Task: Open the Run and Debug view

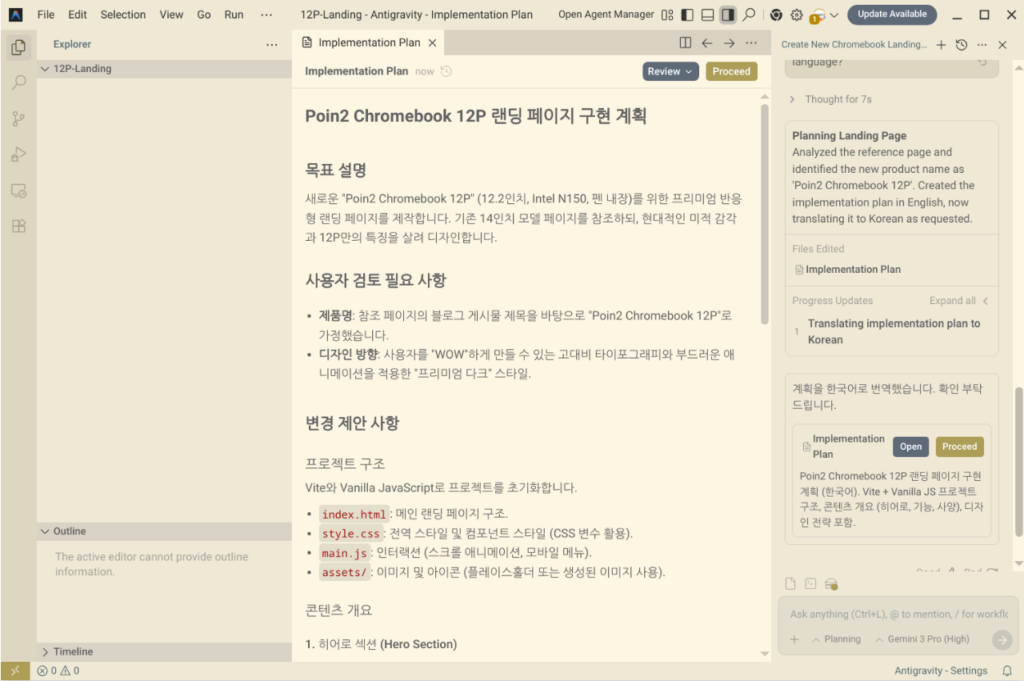Action: point(18,154)
